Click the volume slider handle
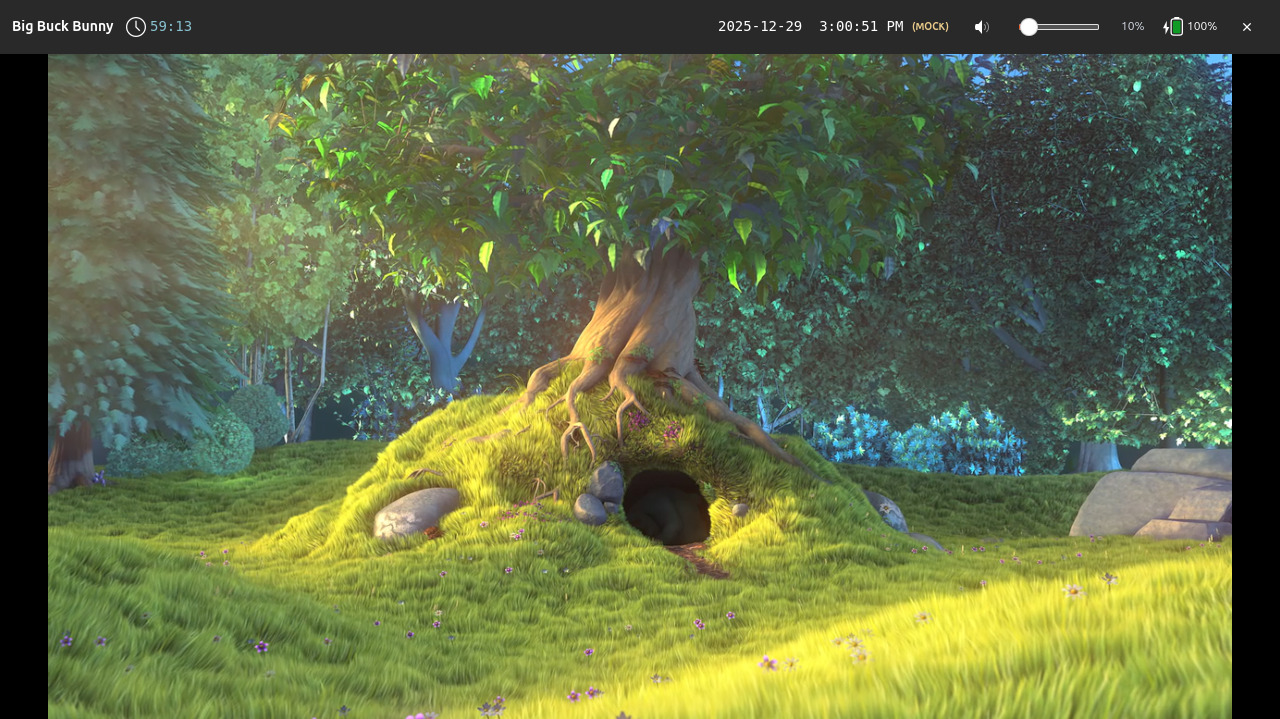The width and height of the screenshot is (1280, 719). pyautogui.click(x=1028, y=26)
